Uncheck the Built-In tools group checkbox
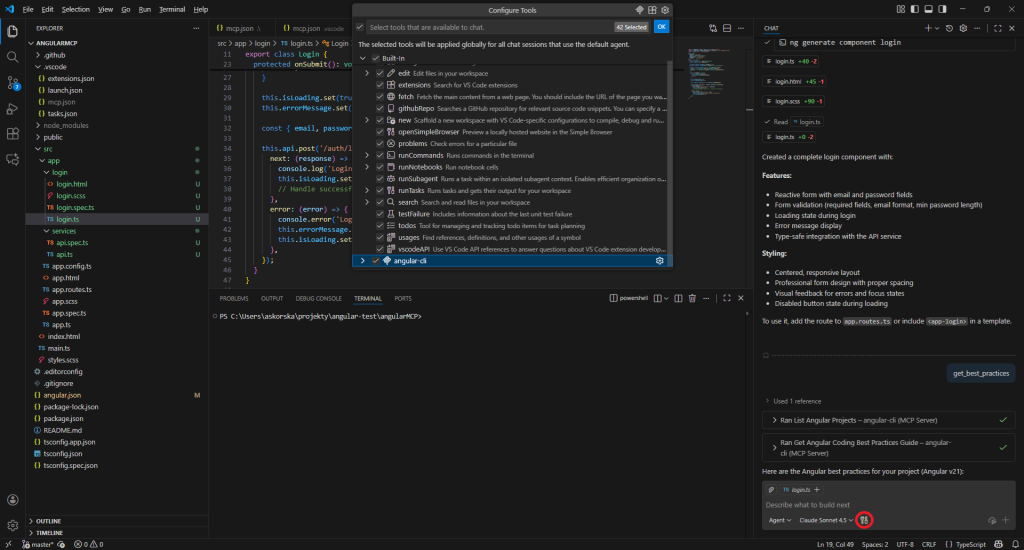This screenshot has height=550, width=1024. coord(376,58)
